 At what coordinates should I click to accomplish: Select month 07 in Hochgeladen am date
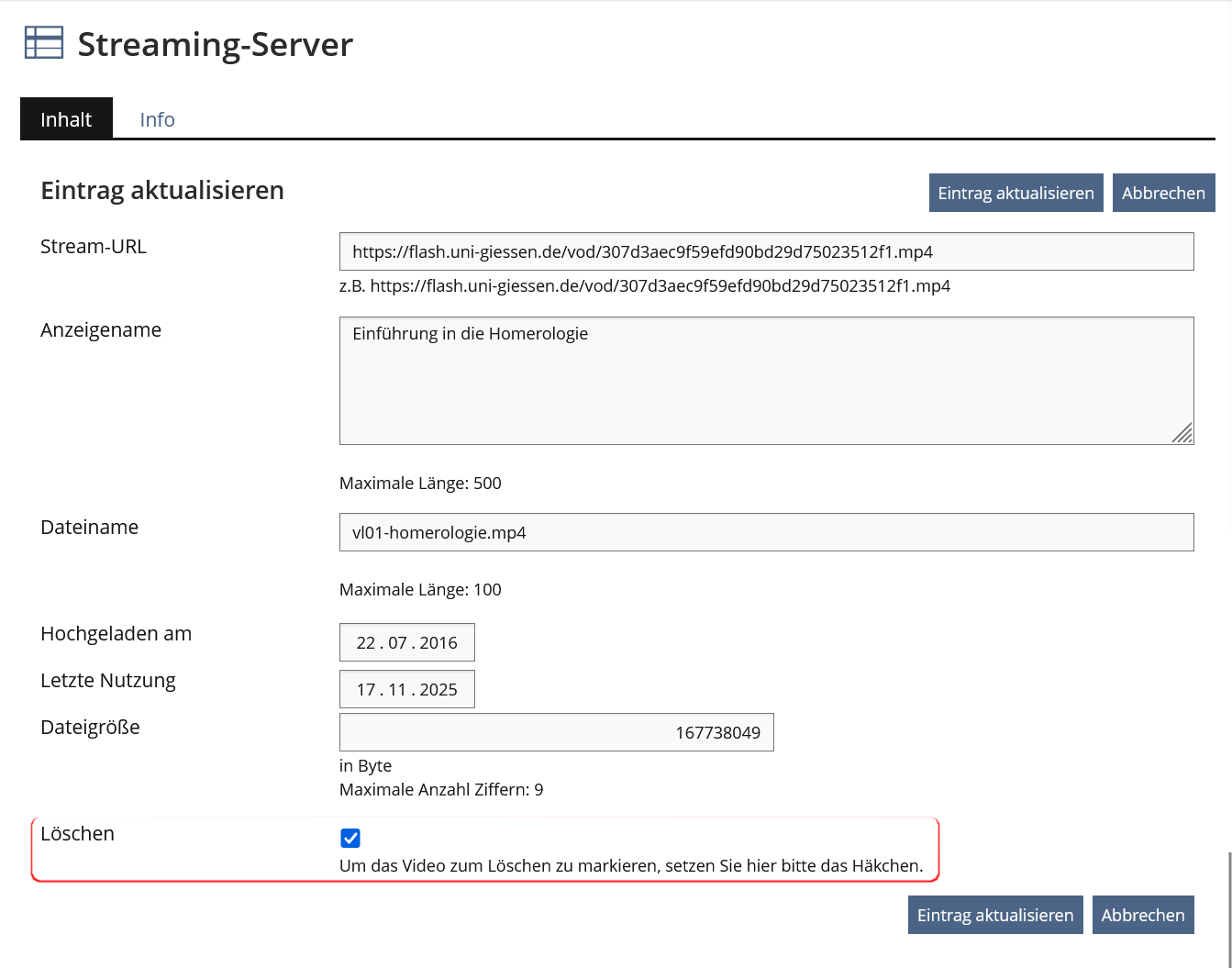(397, 642)
